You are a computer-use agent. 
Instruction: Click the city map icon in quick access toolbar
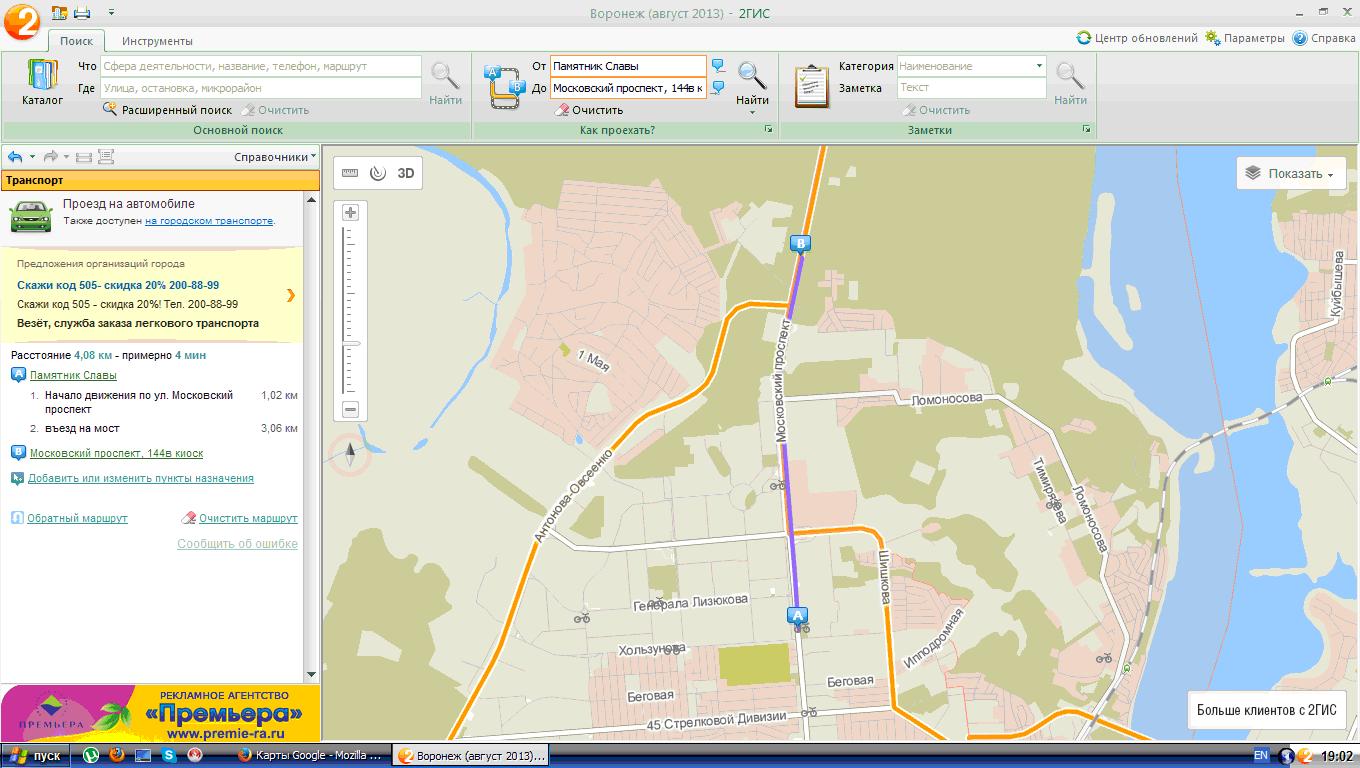click(x=59, y=12)
